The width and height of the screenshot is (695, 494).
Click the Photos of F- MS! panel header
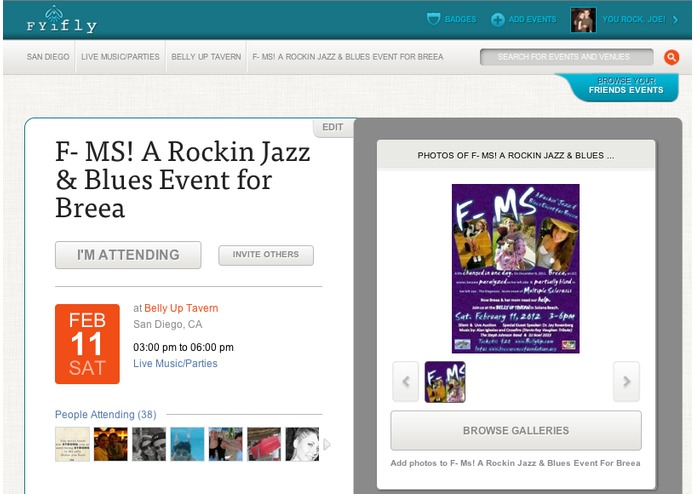point(516,156)
